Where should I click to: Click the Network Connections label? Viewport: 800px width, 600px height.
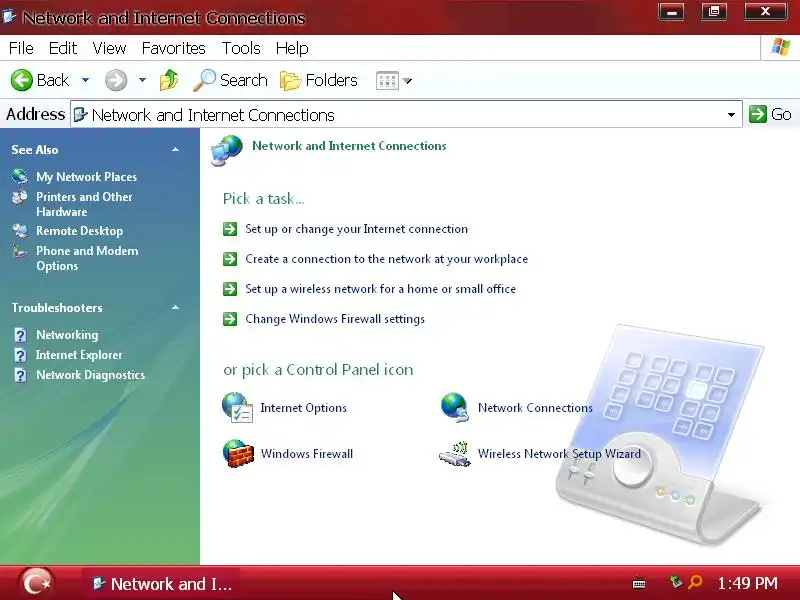(x=535, y=408)
